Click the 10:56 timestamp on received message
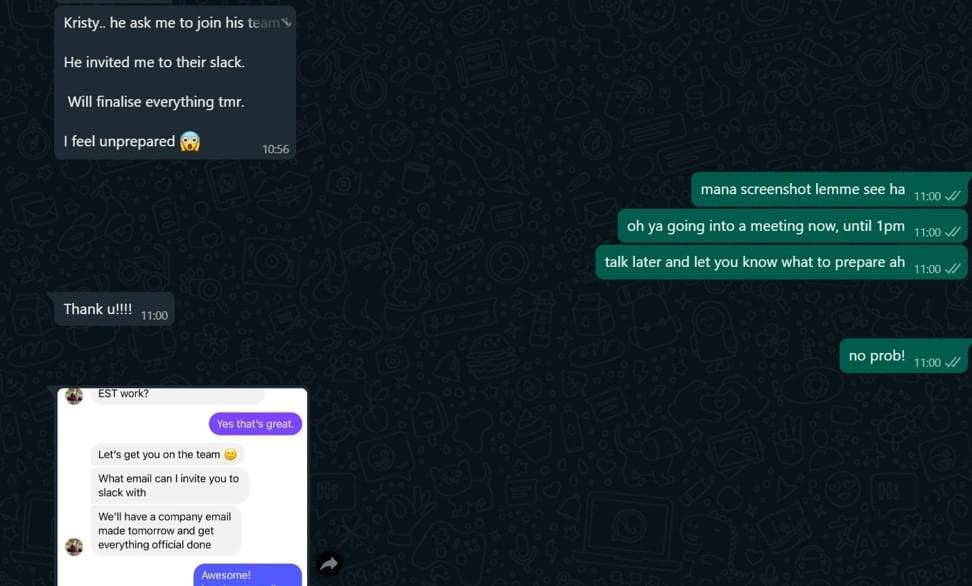Image resolution: width=972 pixels, height=586 pixels. (x=275, y=149)
